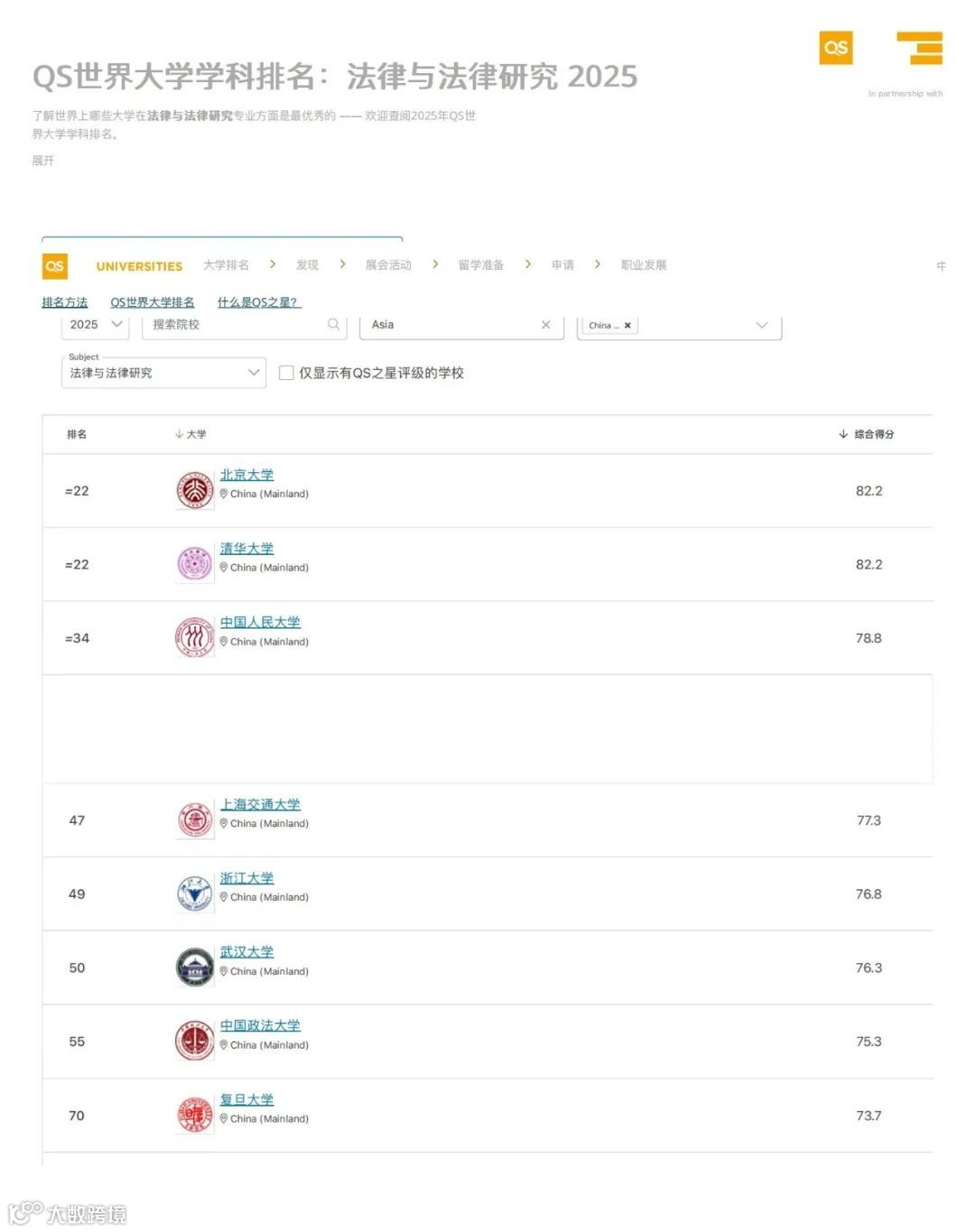
Task: Sort by the 综合得分 column arrow
Action: (x=843, y=434)
